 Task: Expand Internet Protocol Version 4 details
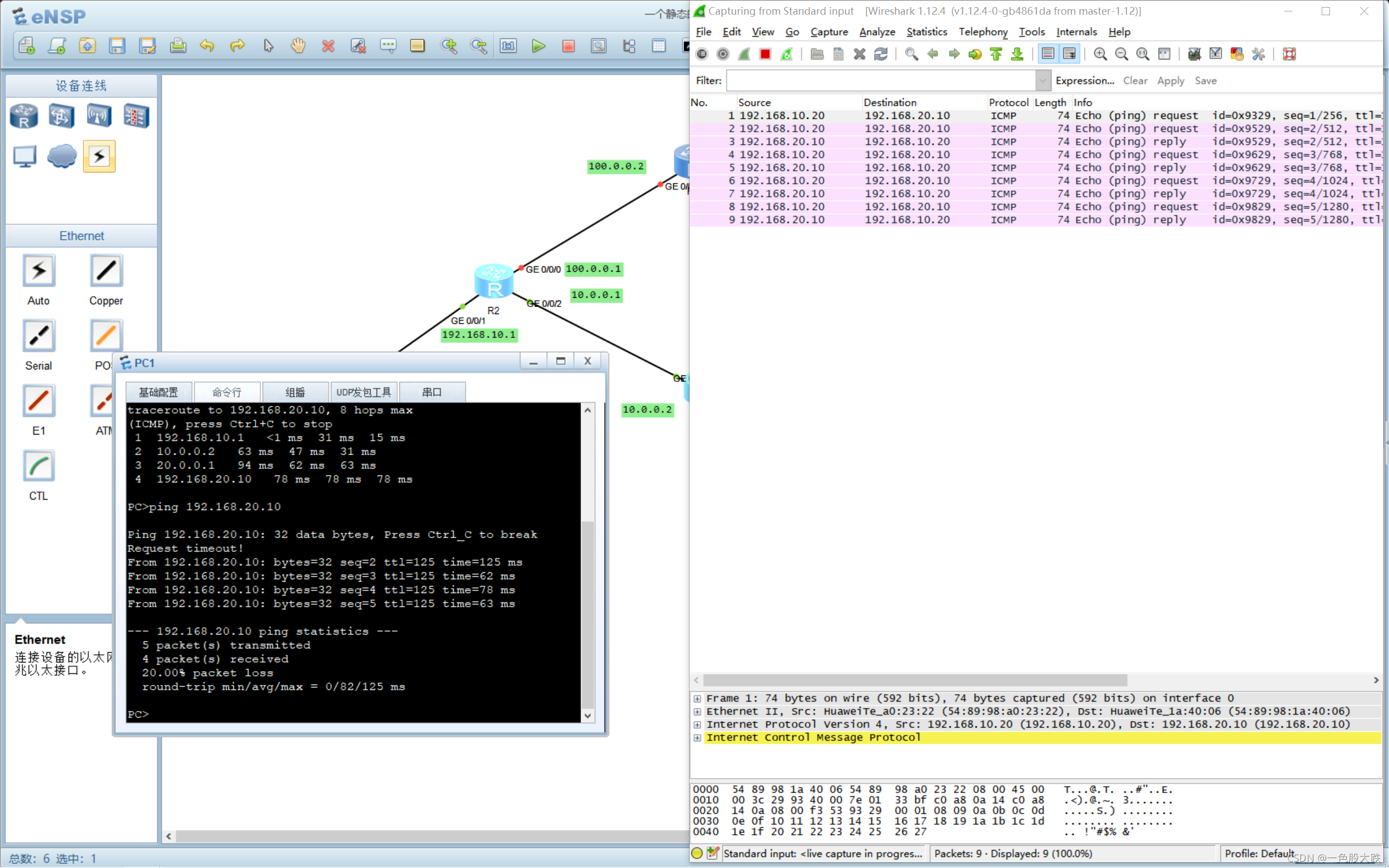[697, 724]
